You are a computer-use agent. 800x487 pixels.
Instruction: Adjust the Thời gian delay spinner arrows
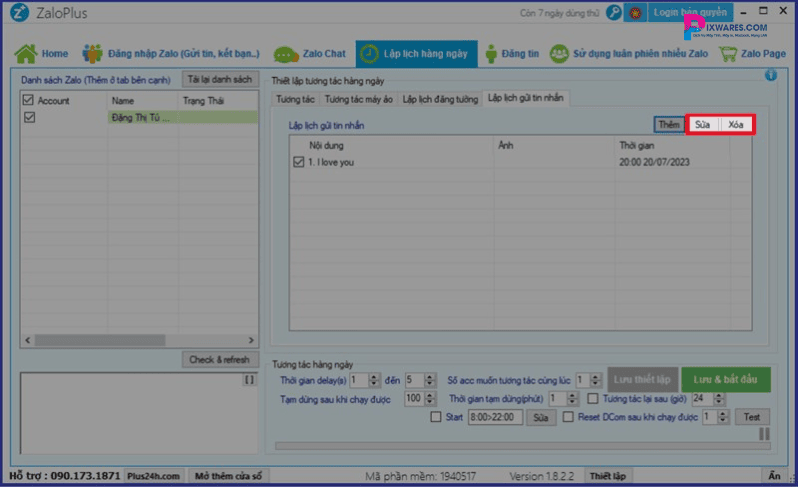click(x=375, y=380)
